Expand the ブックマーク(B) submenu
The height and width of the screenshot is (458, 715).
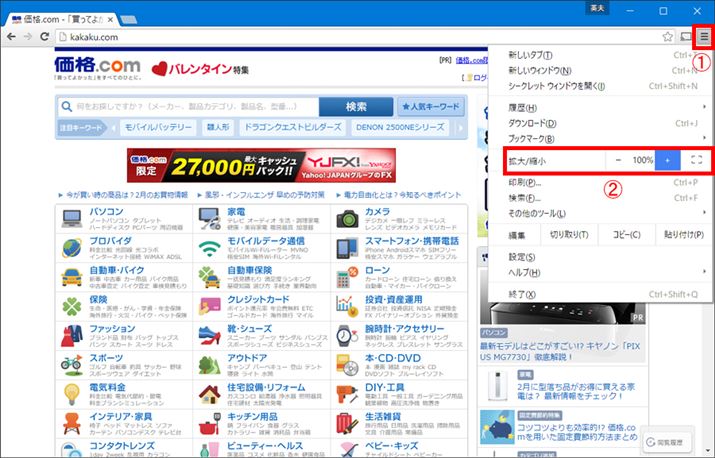click(600, 139)
